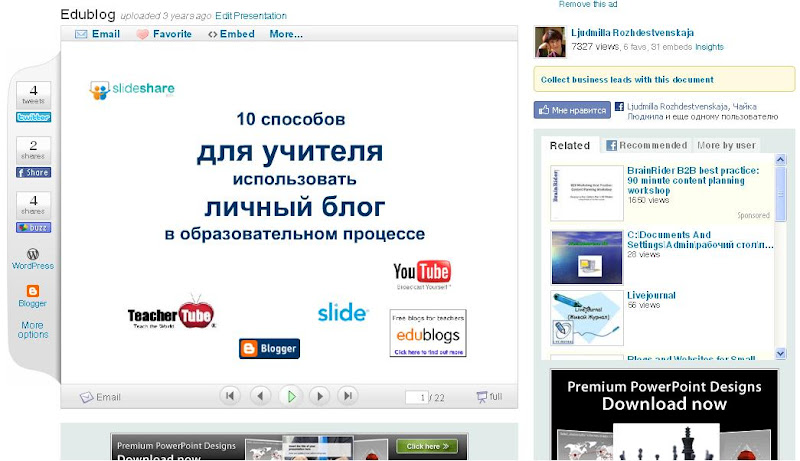Jump to the first slide
This screenshot has height=461, width=800.
click(230, 396)
